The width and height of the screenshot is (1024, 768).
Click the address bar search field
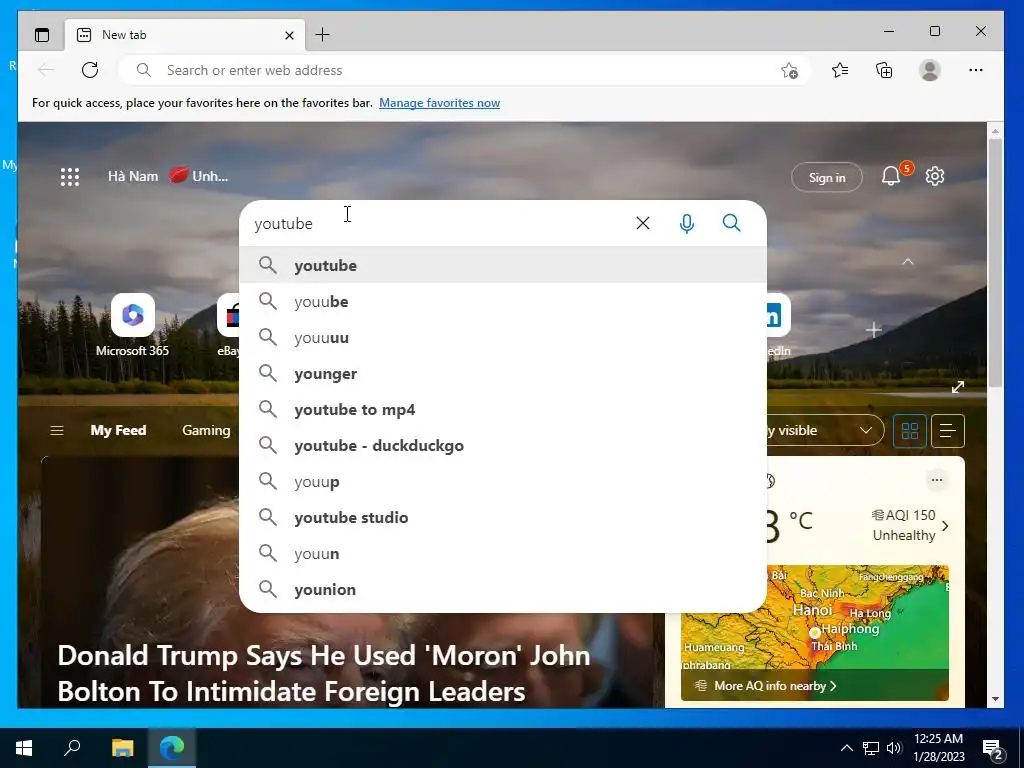click(464, 70)
